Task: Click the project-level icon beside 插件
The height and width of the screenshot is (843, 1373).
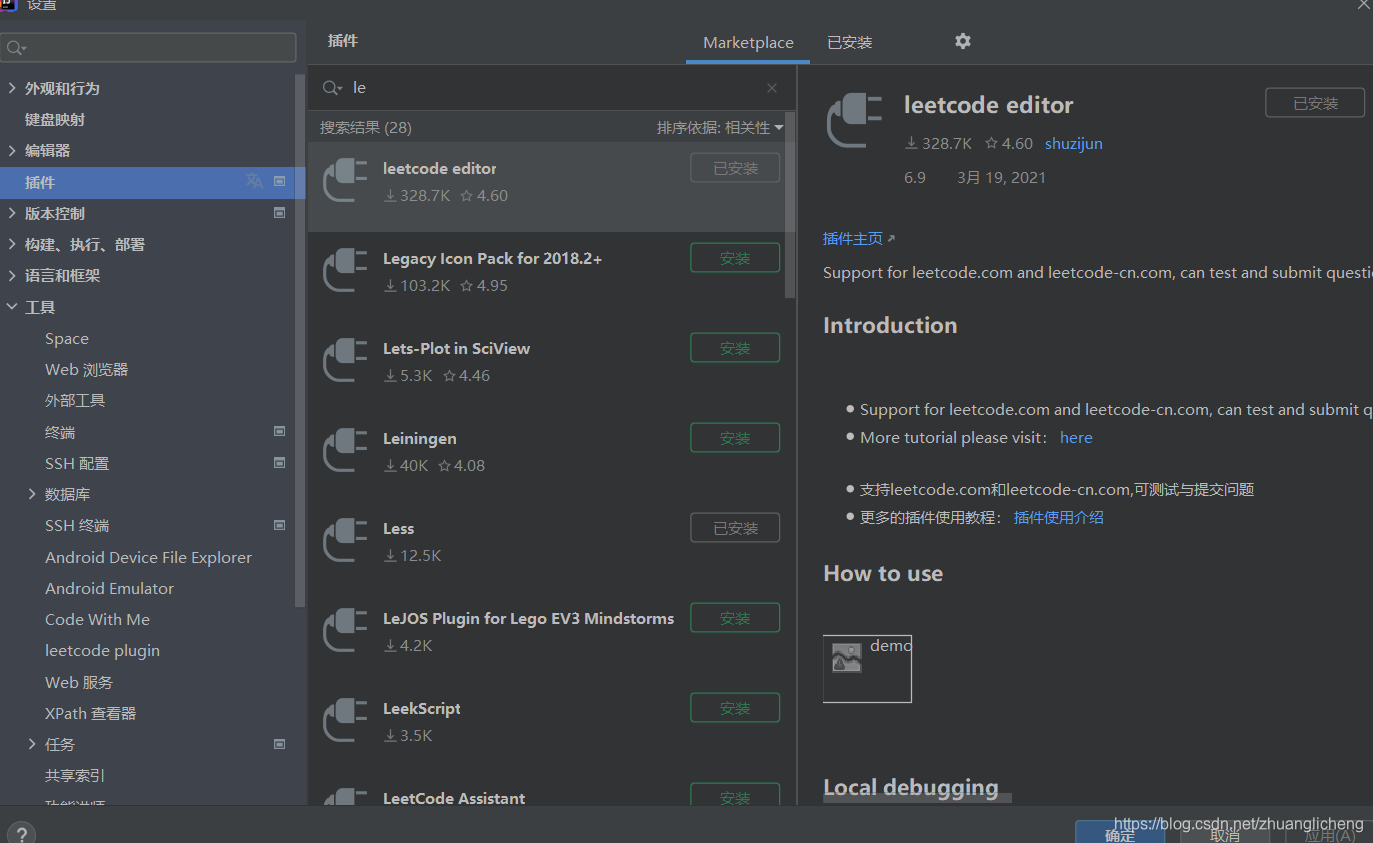Action: (280, 181)
